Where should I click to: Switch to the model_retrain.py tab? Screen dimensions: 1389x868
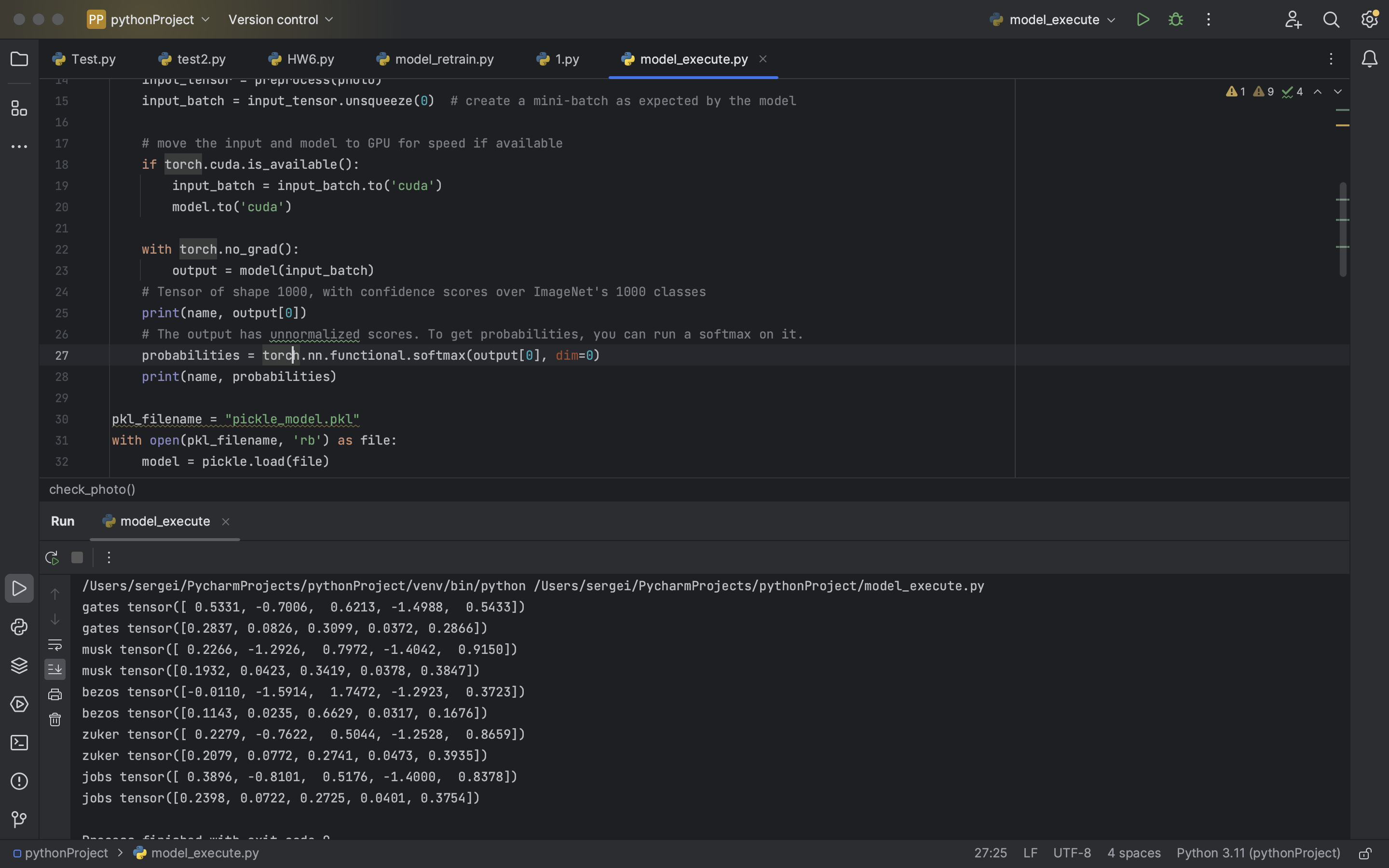(435, 59)
